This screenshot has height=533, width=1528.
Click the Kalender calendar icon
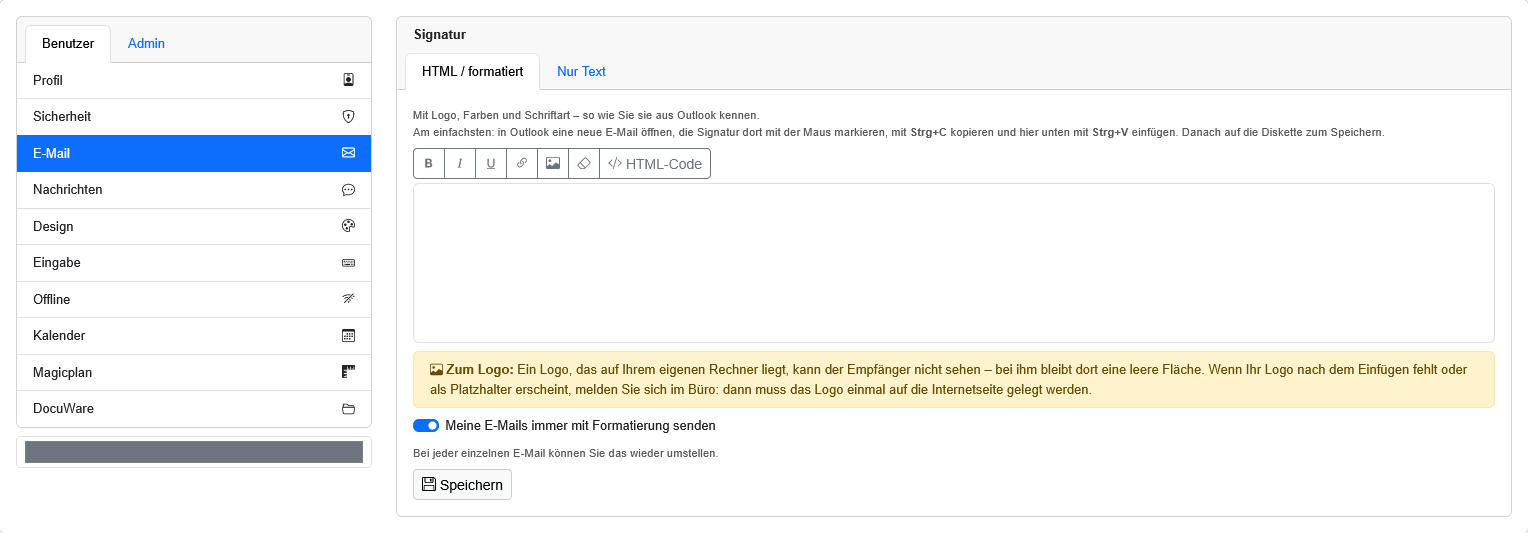tap(349, 335)
